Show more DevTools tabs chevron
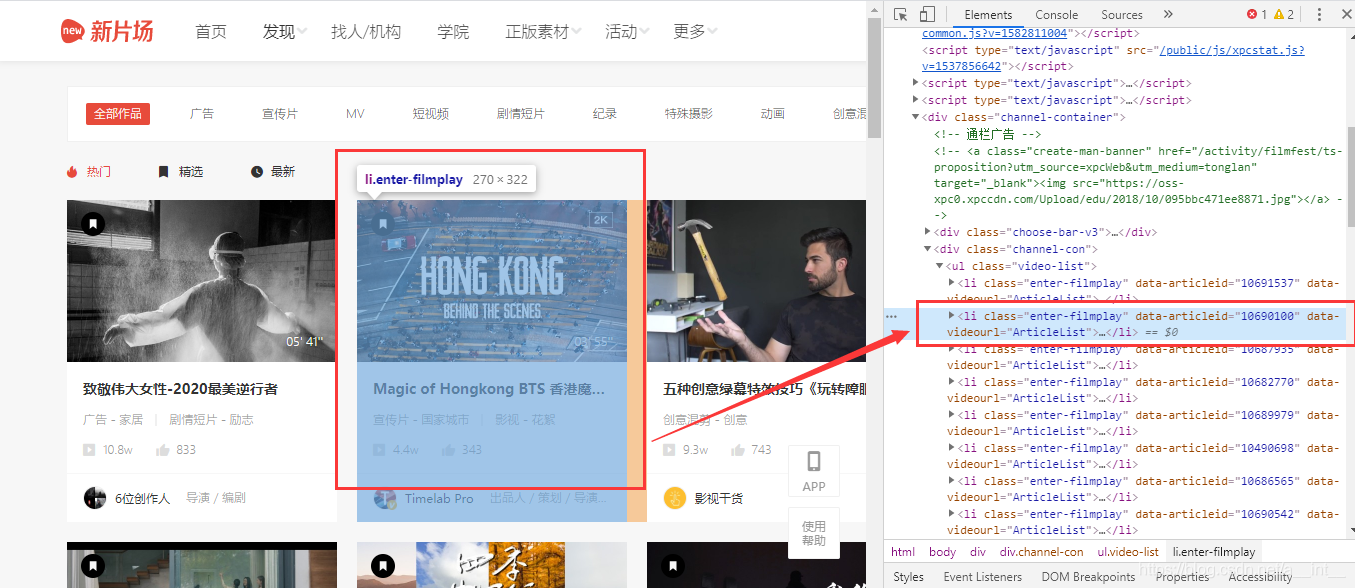 click(x=1168, y=14)
